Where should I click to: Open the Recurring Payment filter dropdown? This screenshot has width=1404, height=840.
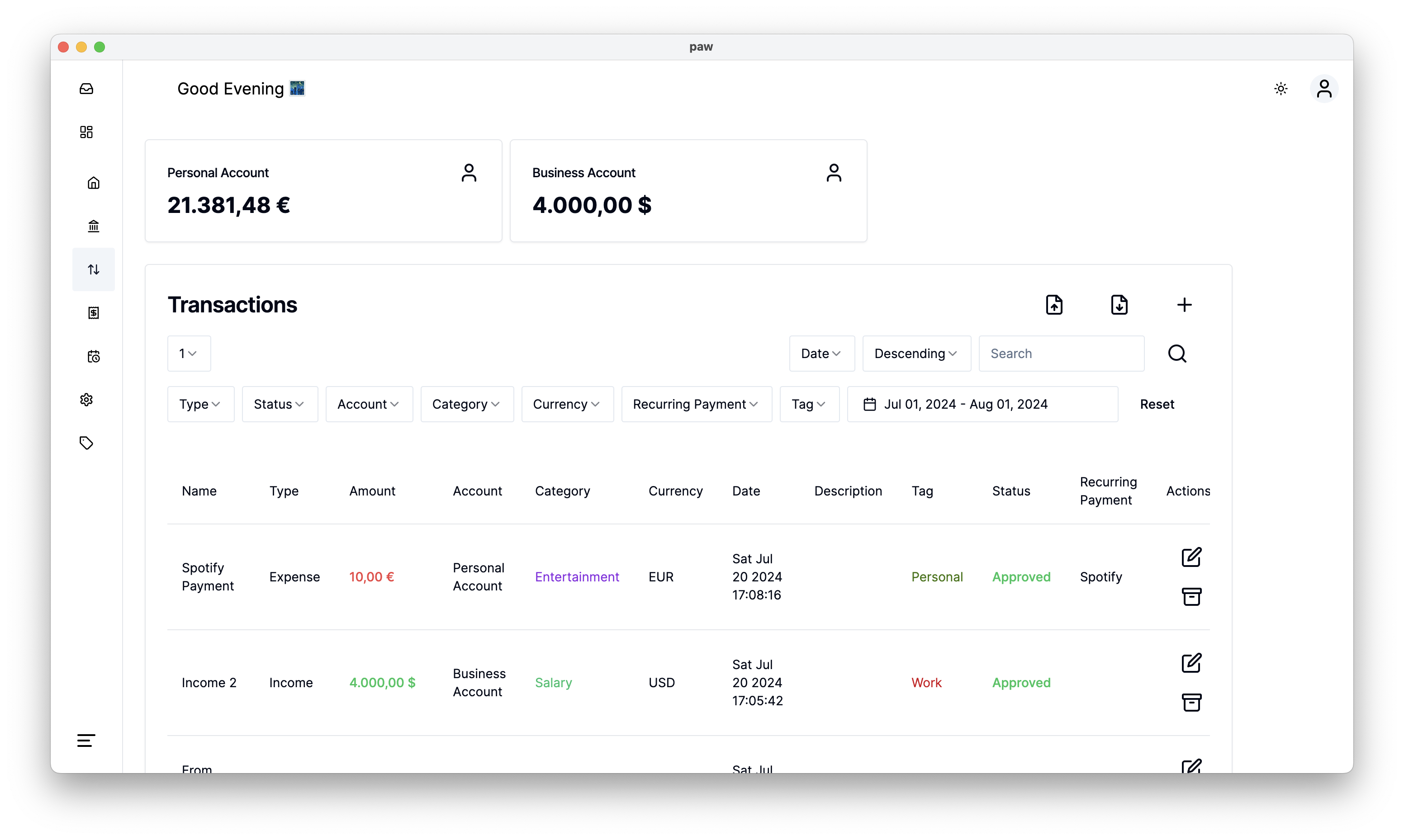point(696,404)
